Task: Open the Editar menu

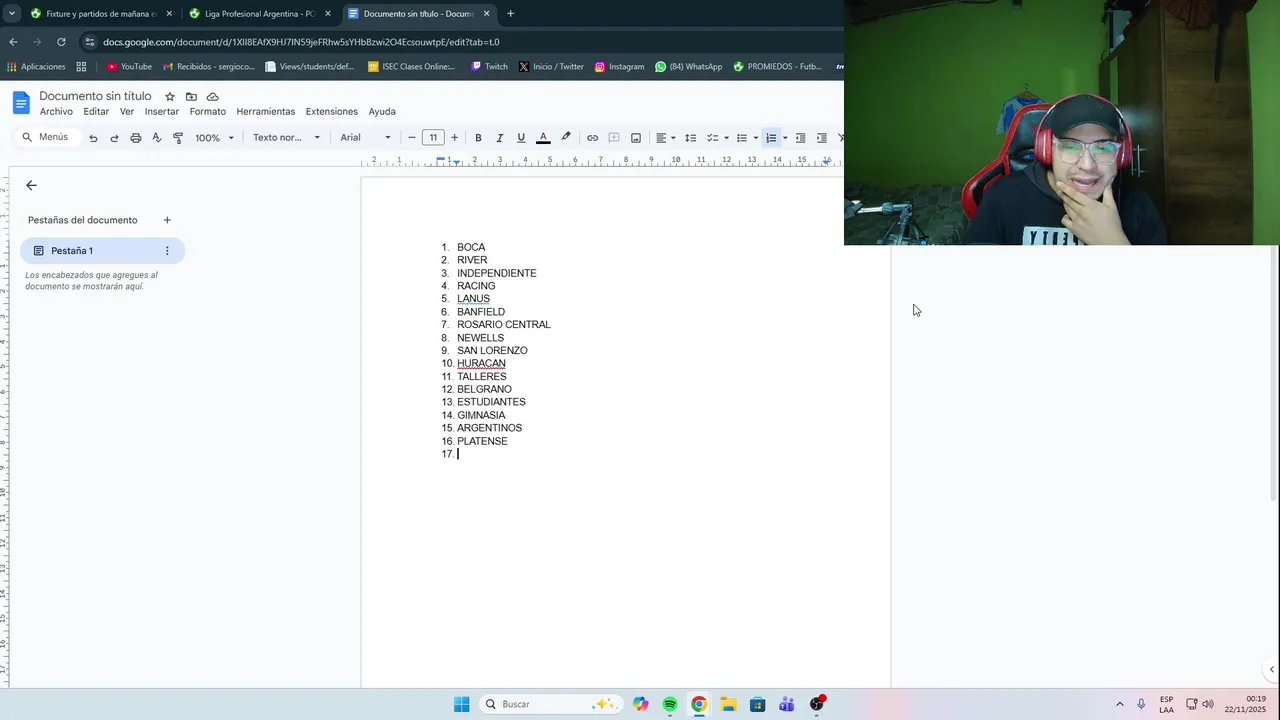Action: click(96, 112)
